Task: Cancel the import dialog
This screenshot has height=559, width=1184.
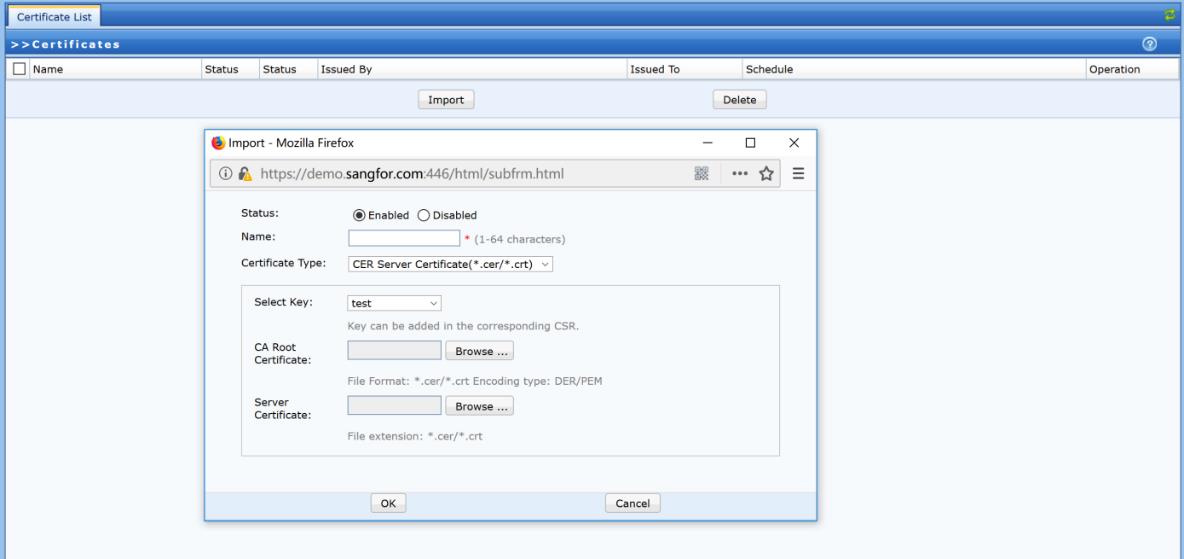Action: point(633,503)
